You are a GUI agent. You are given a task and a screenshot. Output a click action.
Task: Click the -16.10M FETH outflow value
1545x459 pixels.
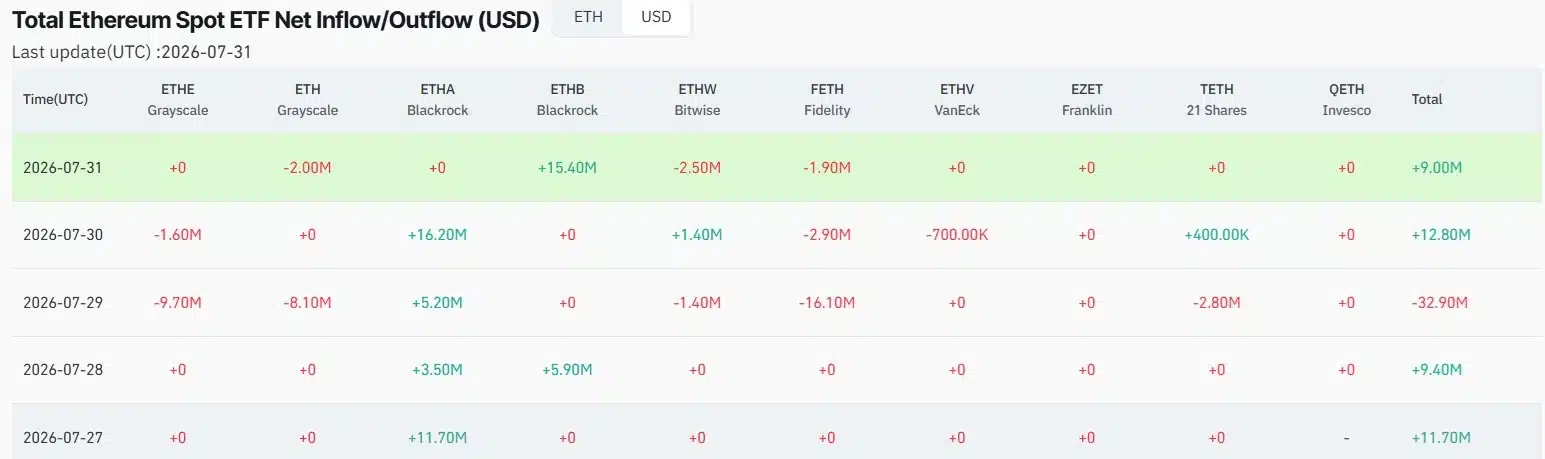point(827,302)
